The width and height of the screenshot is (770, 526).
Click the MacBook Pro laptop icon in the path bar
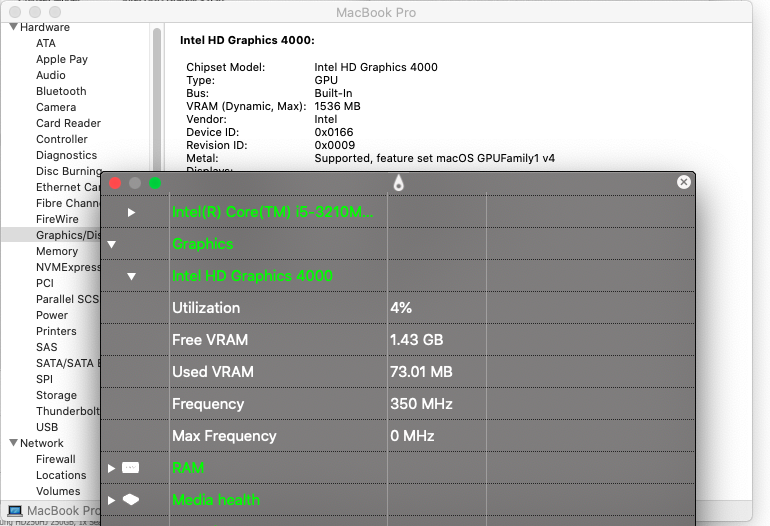click(15, 511)
